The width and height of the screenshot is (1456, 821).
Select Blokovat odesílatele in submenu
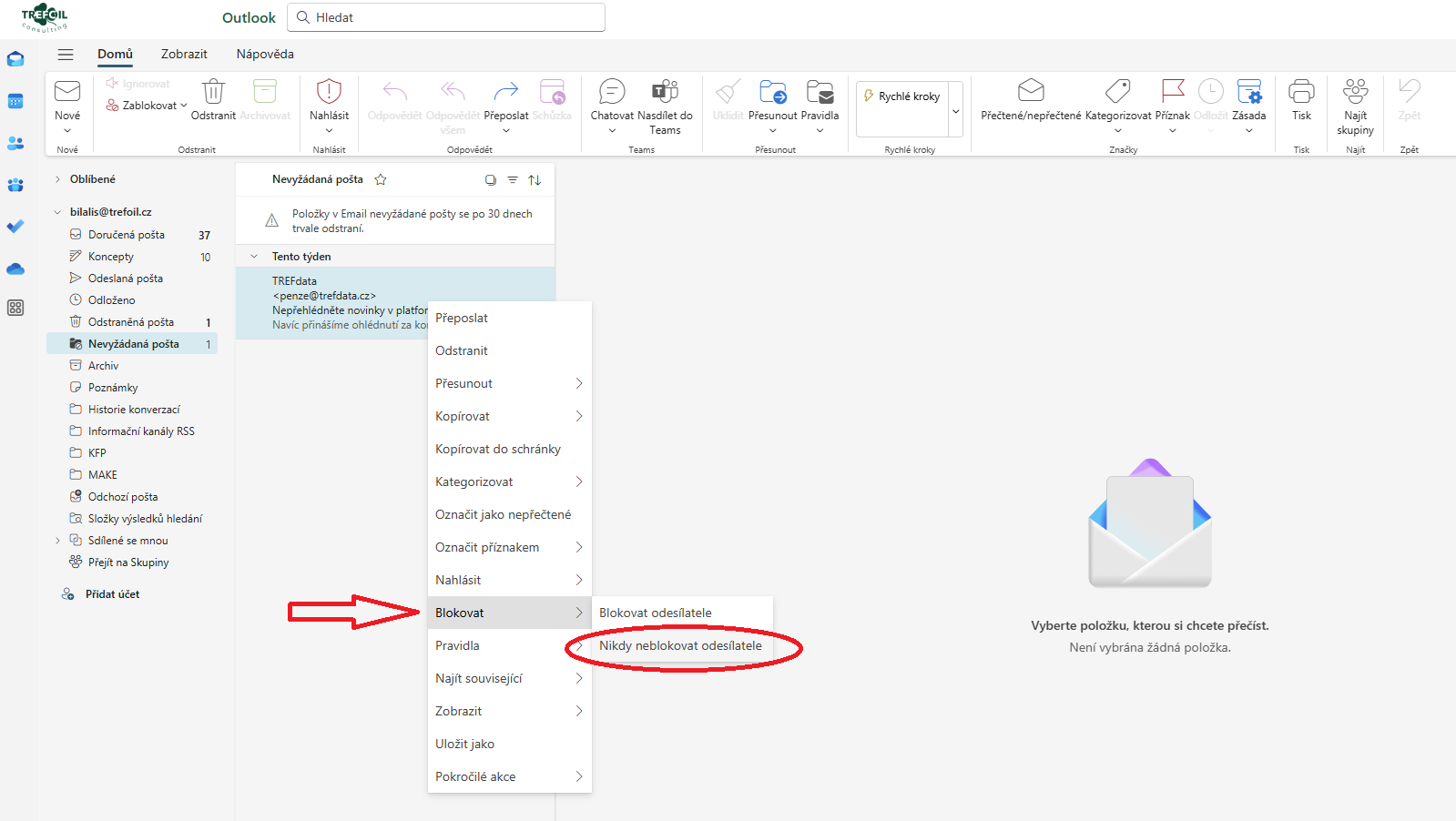[x=683, y=613]
